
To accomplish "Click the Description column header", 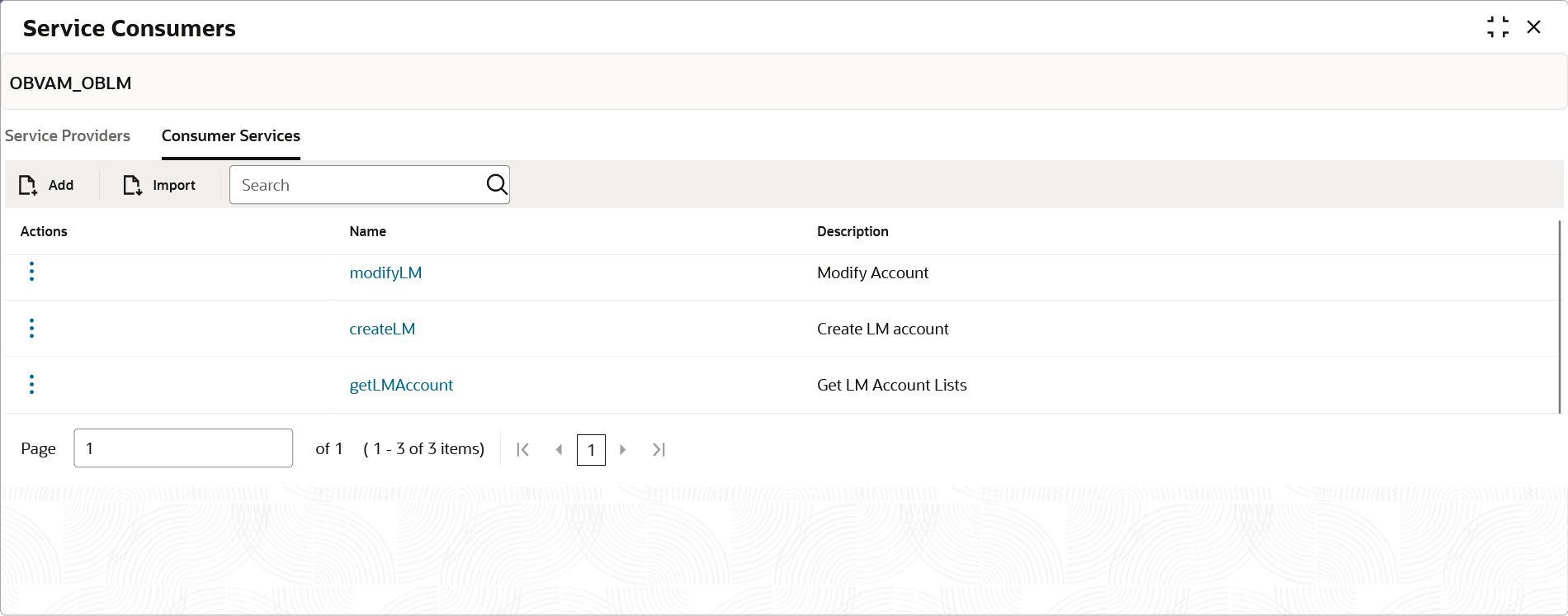I will (852, 231).
